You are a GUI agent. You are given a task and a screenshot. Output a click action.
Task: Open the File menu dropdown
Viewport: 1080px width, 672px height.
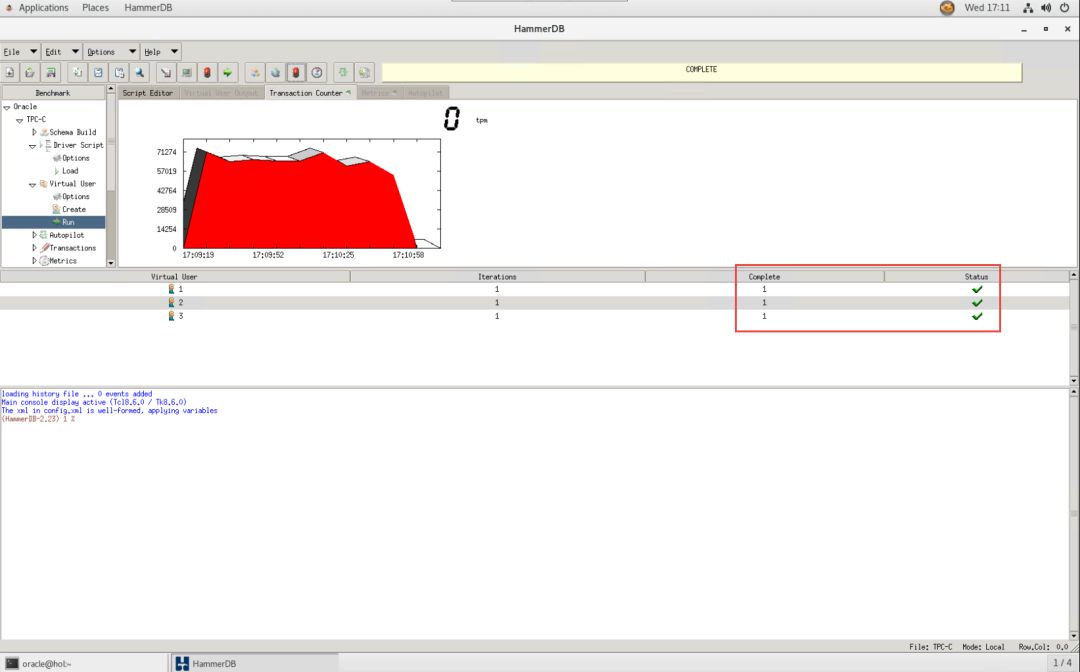click(x=20, y=52)
